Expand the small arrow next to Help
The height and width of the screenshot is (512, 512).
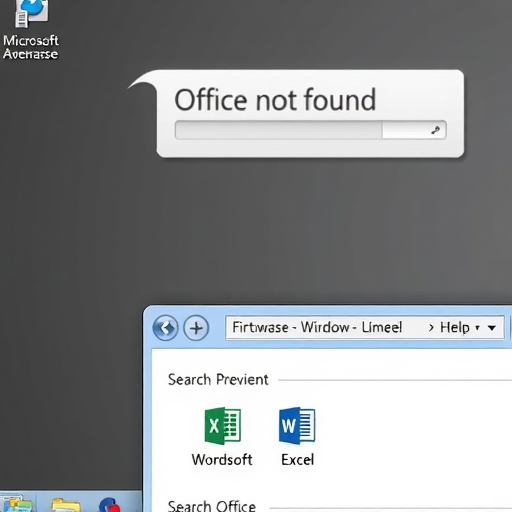coord(477,328)
